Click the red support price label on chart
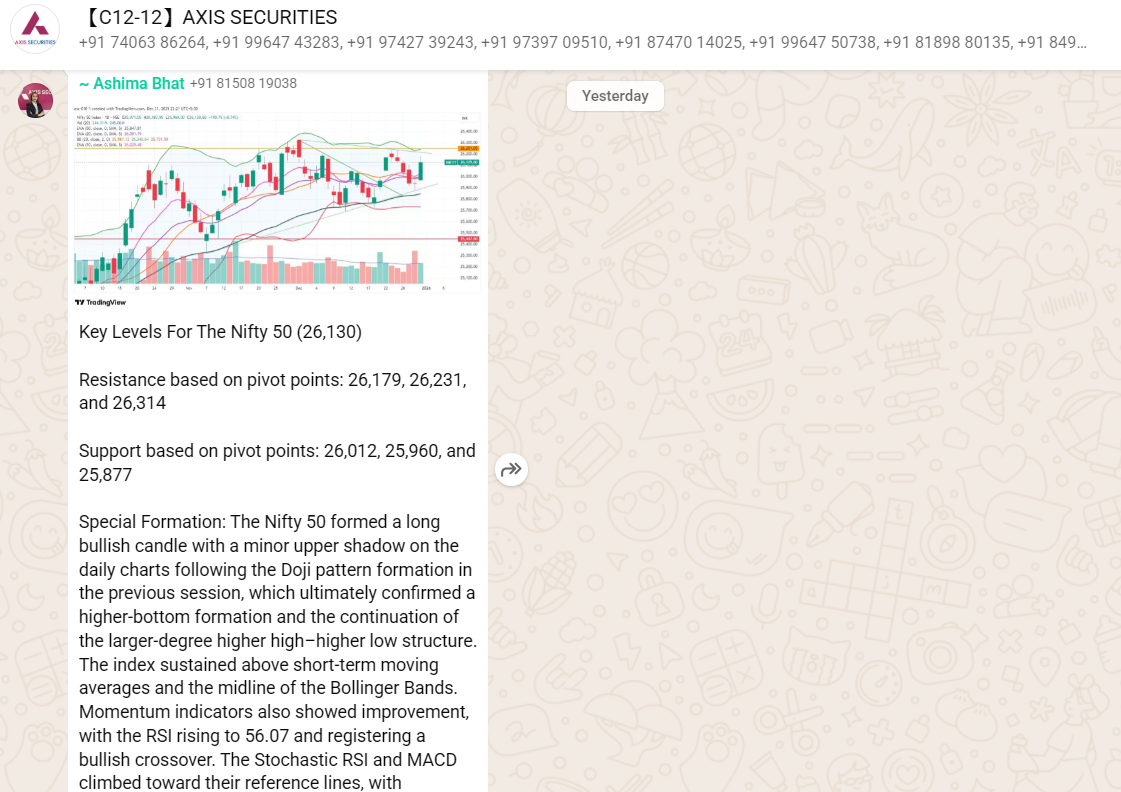 (468, 239)
